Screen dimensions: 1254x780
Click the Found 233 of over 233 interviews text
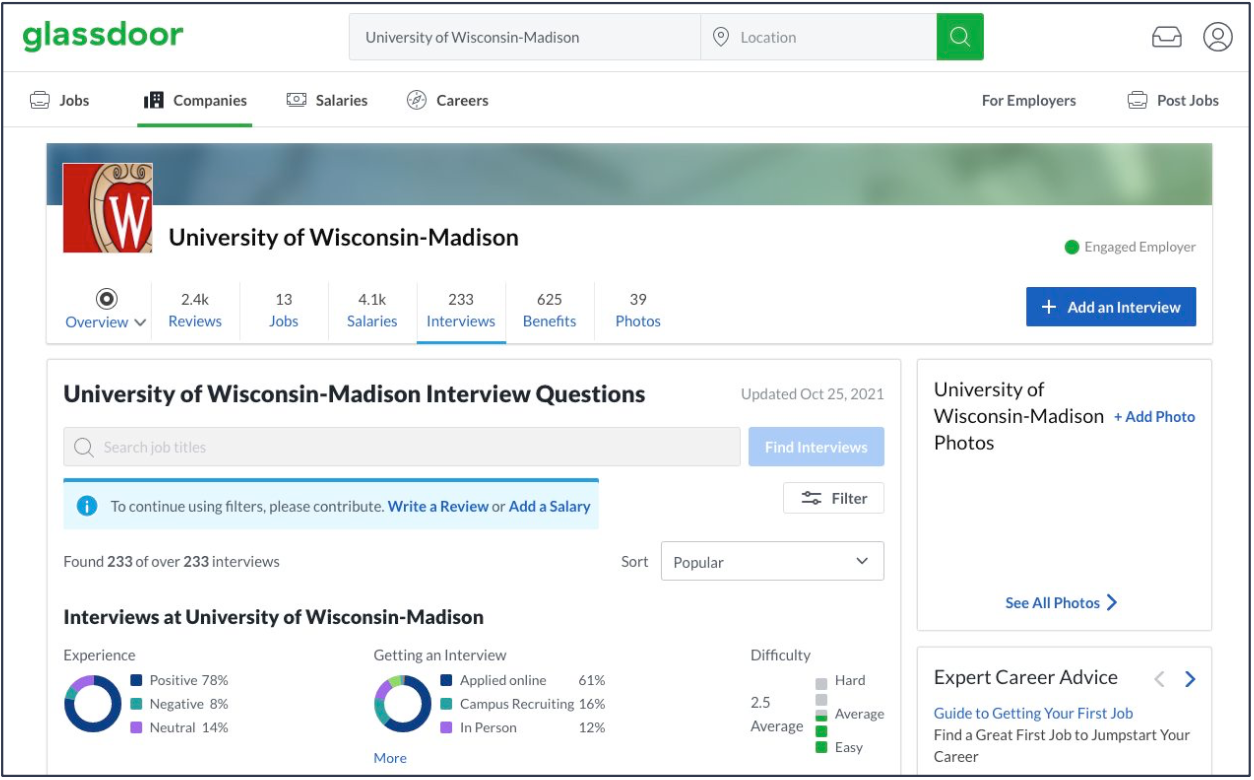tap(171, 561)
